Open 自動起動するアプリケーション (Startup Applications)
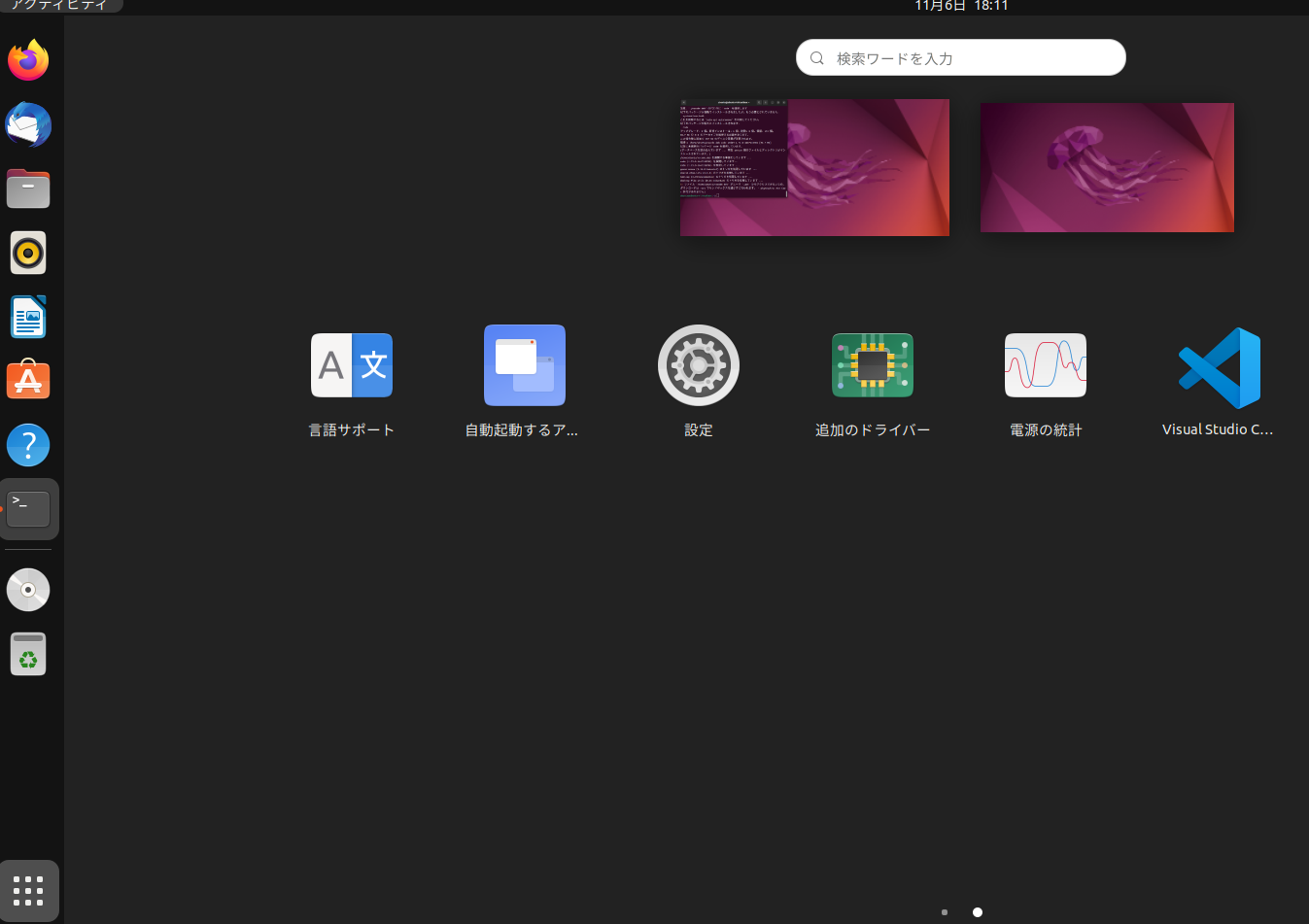 click(525, 365)
